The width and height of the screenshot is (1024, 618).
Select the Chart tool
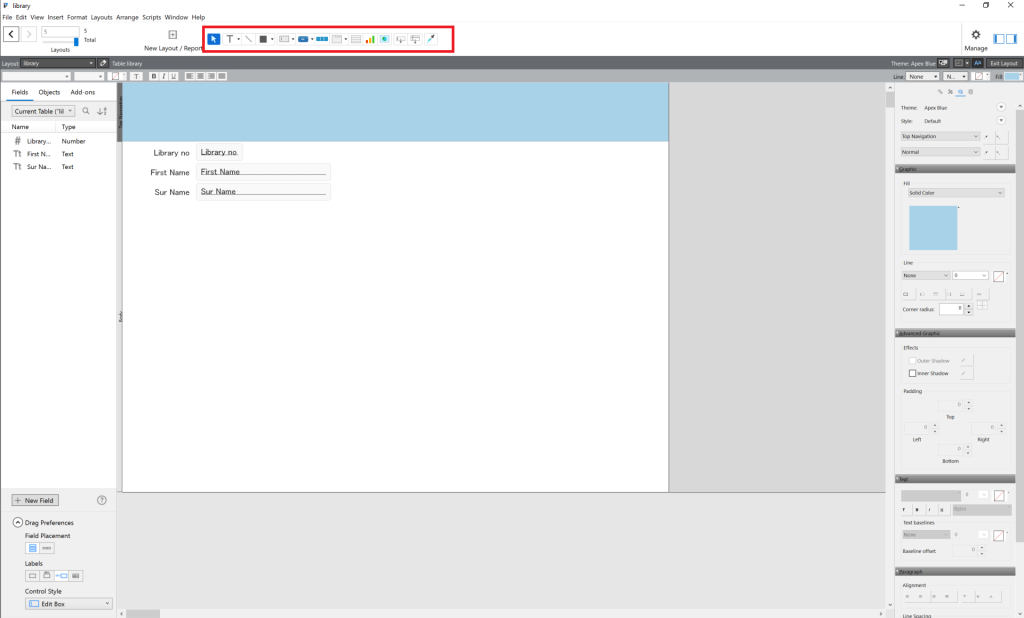[x=369, y=39]
